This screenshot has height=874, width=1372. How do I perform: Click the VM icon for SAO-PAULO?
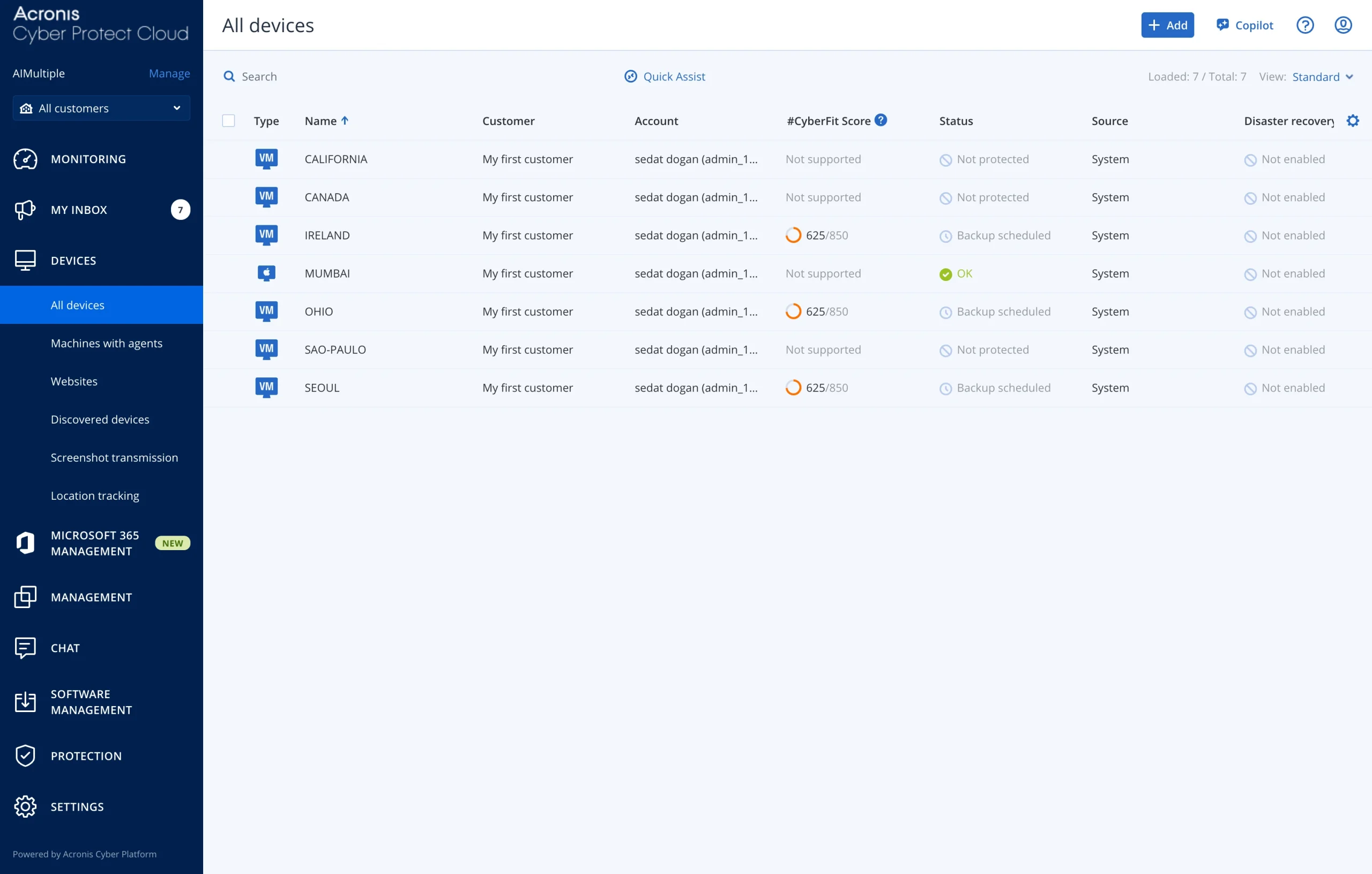click(266, 350)
